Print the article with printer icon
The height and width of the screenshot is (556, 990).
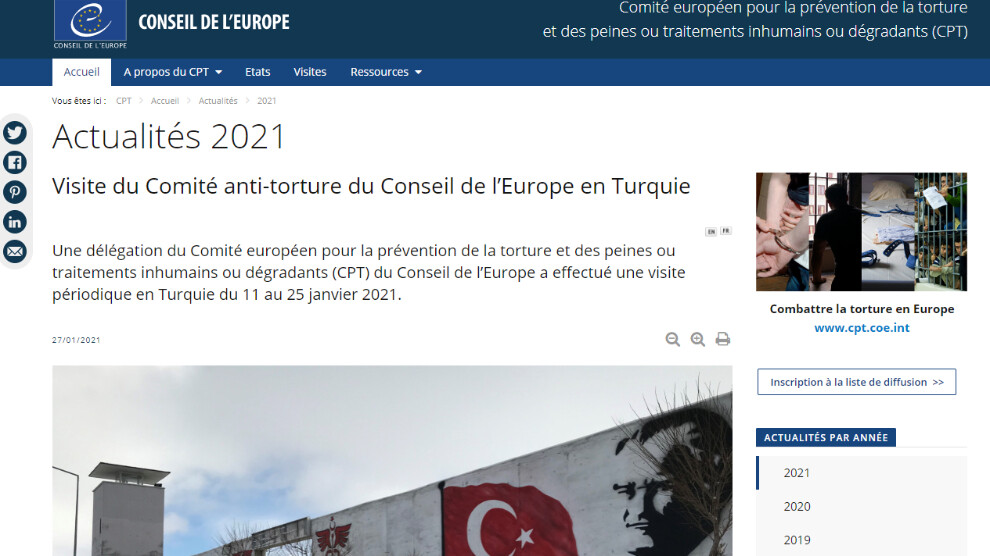coord(723,340)
